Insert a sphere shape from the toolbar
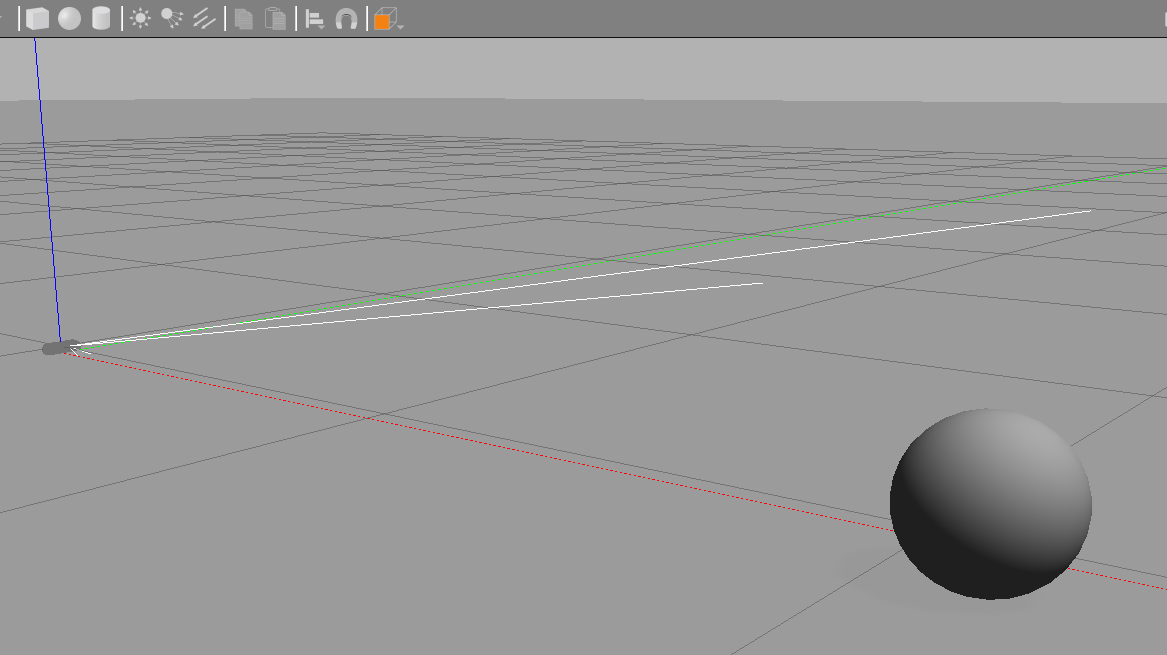The width and height of the screenshot is (1167, 655). [69, 19]
